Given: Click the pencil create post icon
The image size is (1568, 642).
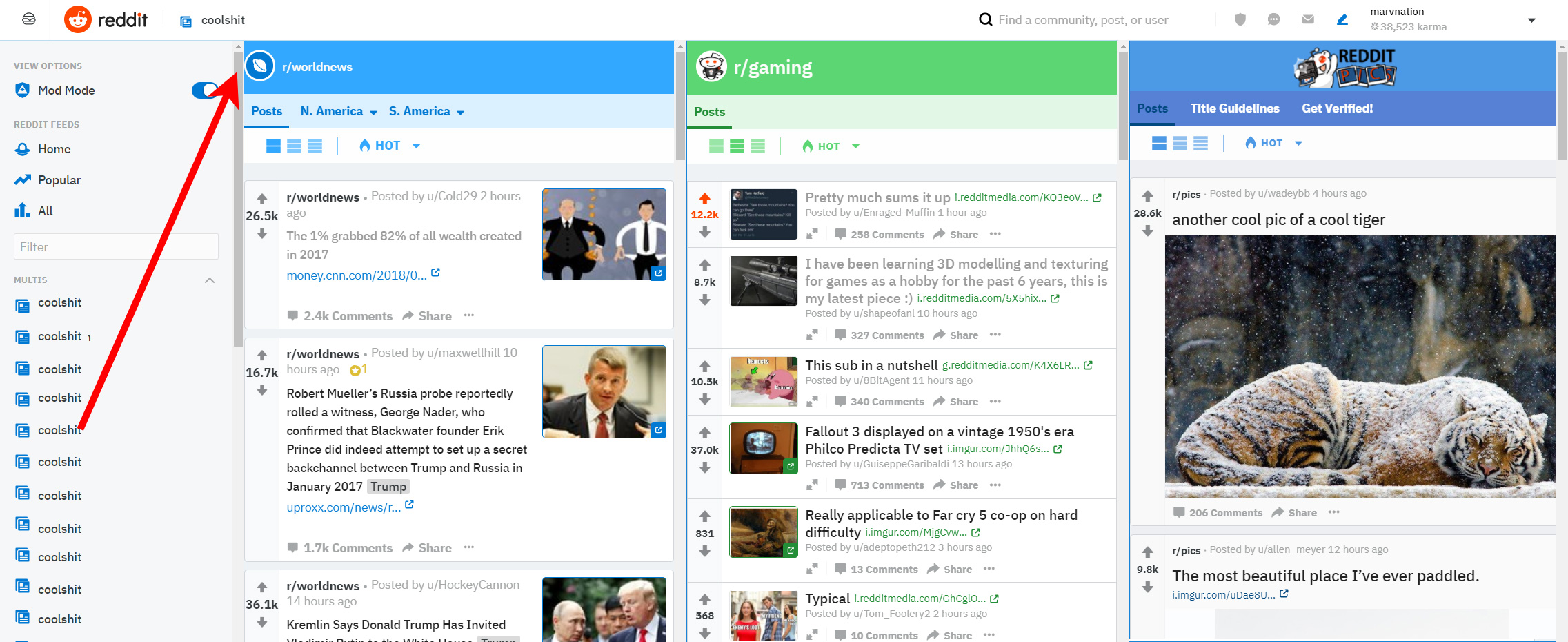Looking at the screenshot, I should (1342, 19).
